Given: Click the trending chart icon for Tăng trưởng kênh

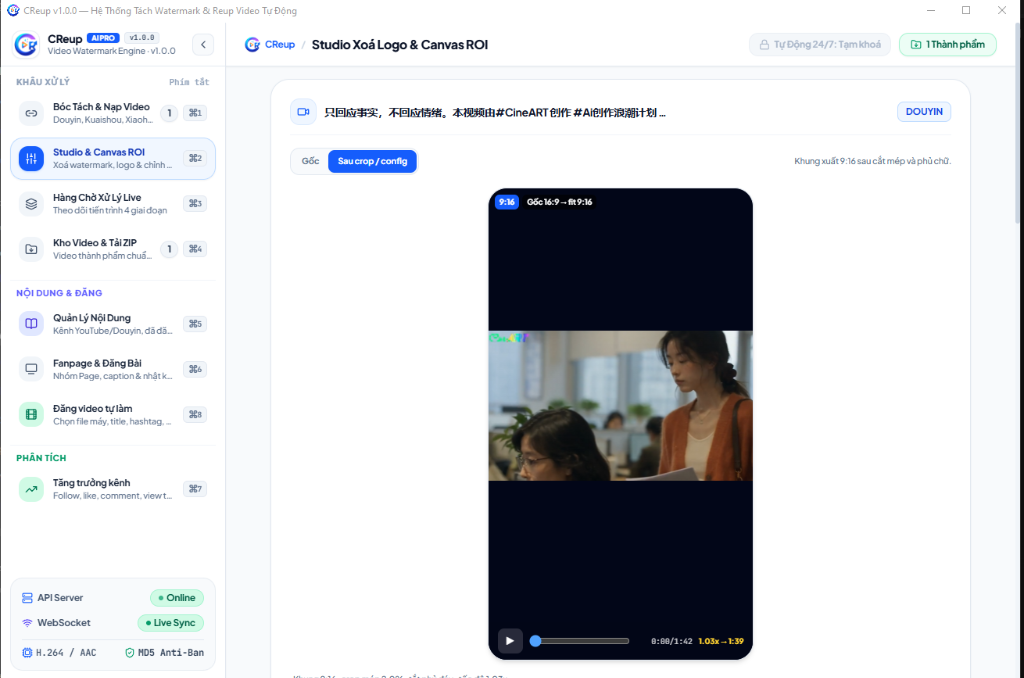Looking at the screenshot, I should (31, 489).
